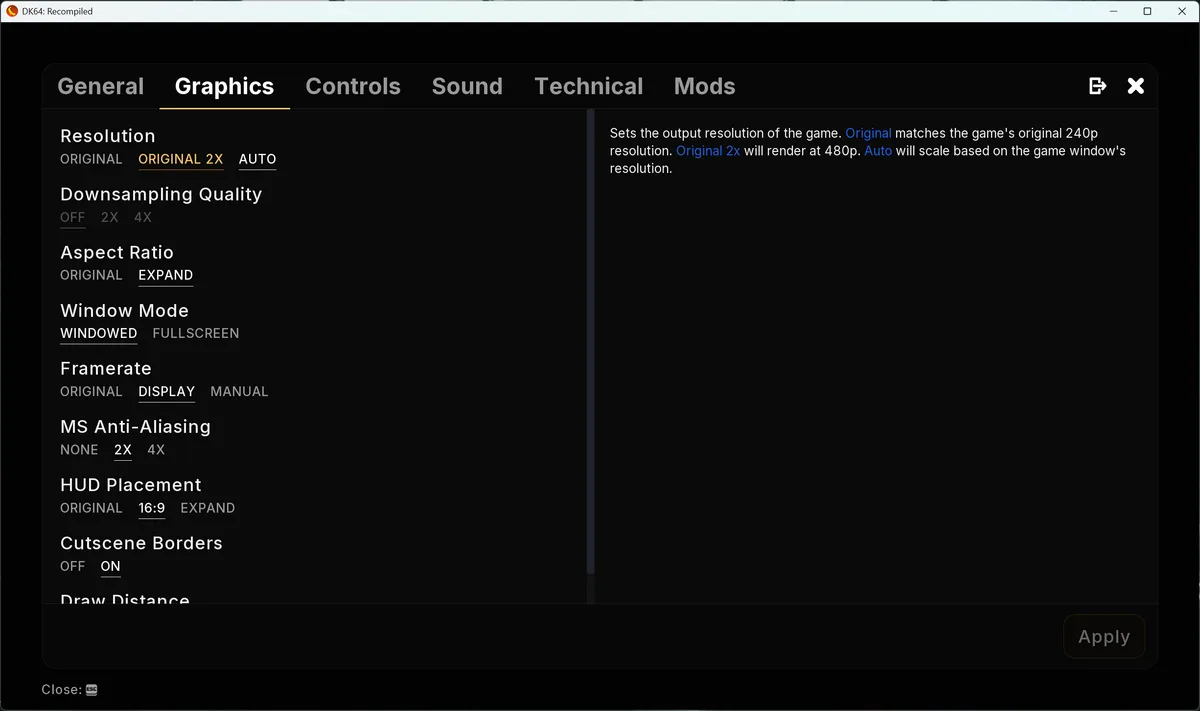Set Resolution to Original 2x

tap(181, 159)
